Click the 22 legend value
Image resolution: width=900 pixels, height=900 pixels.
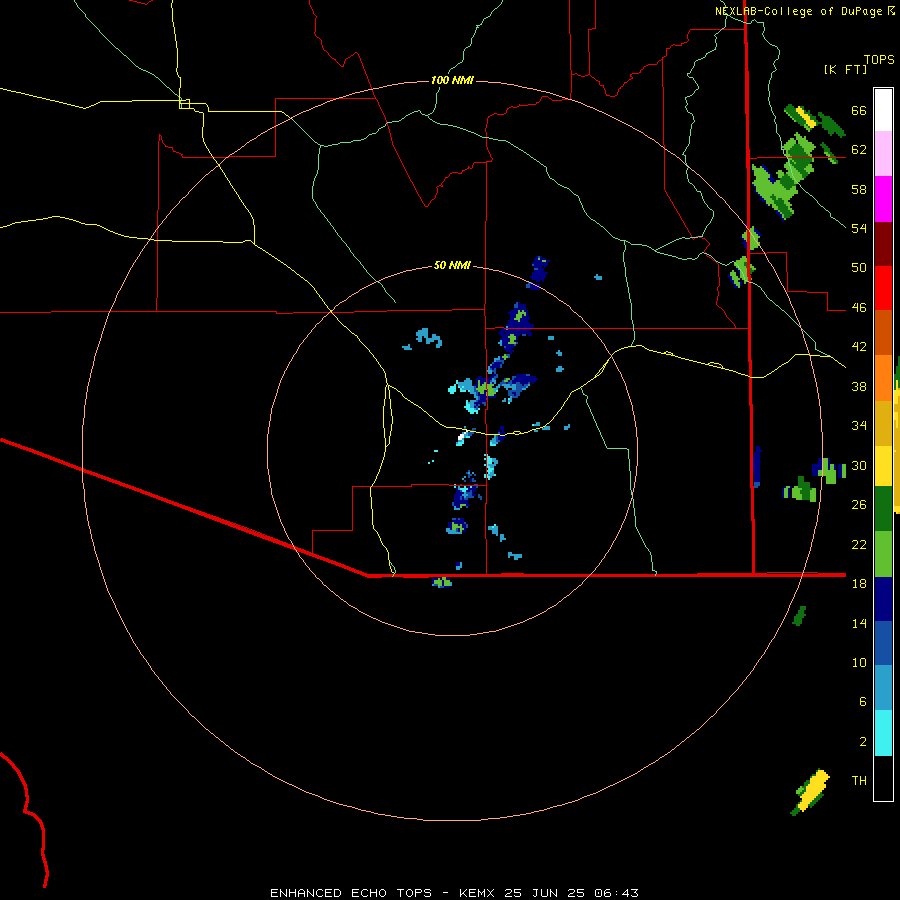click(859, 545)
